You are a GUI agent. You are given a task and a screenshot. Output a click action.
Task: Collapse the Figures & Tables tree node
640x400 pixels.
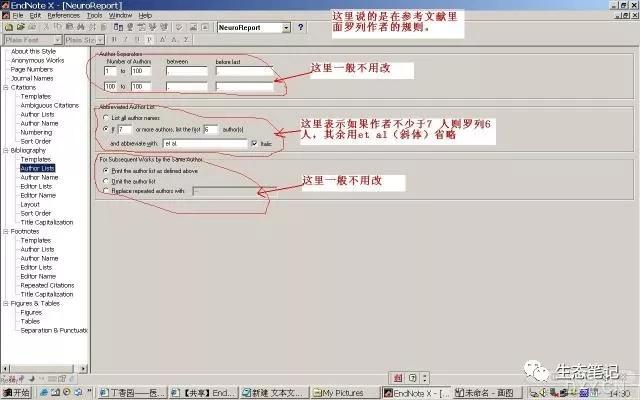point(6,303)
